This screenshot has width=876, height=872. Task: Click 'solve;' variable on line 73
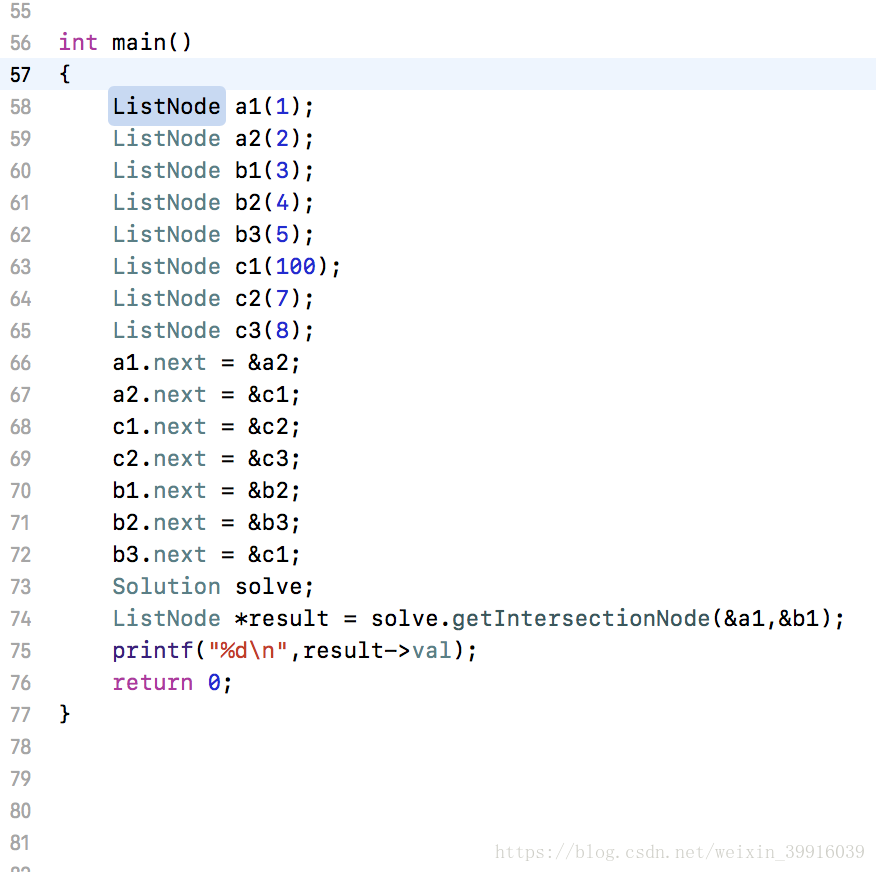(274, 587)
